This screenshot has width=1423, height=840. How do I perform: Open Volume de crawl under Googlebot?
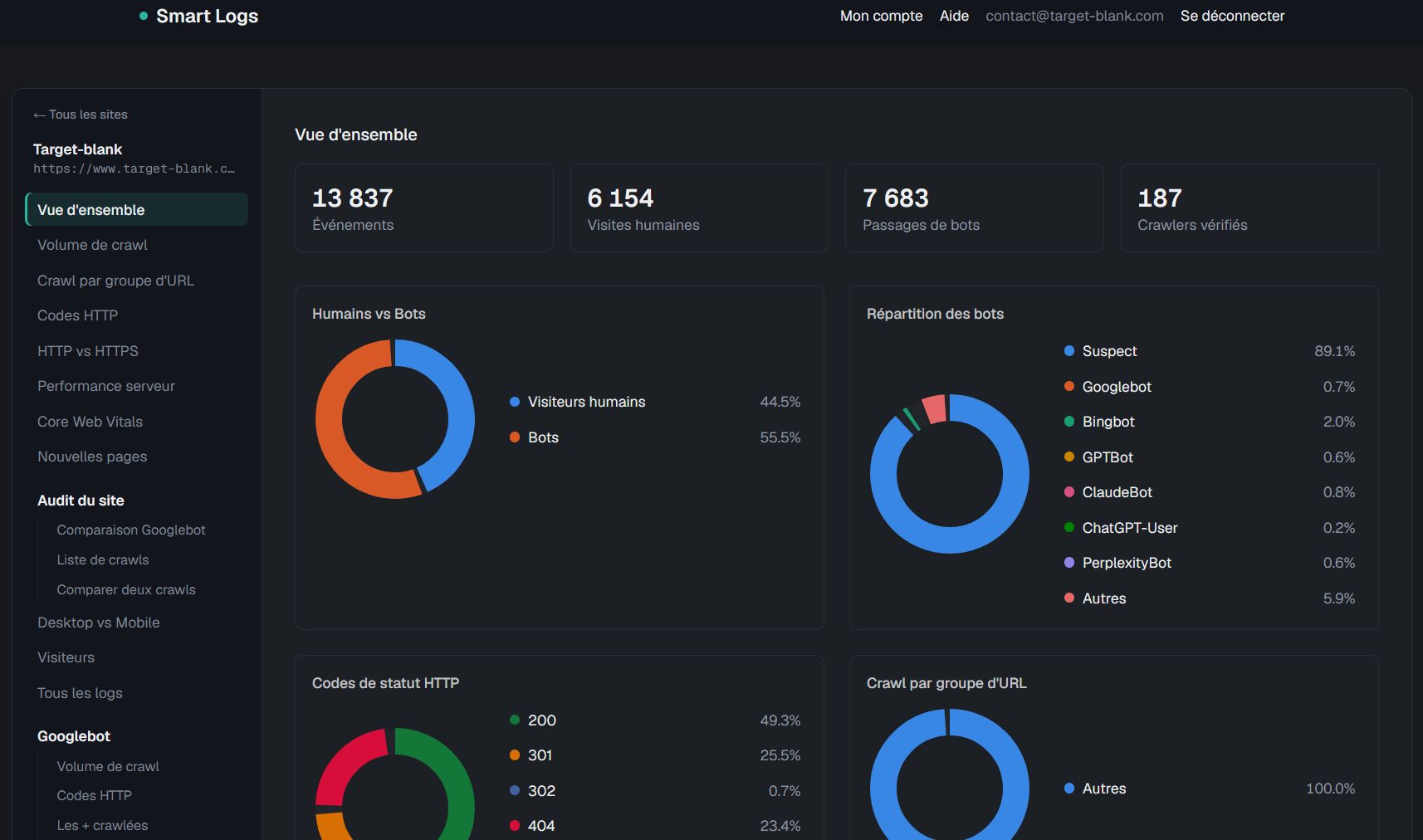point(108,766)
